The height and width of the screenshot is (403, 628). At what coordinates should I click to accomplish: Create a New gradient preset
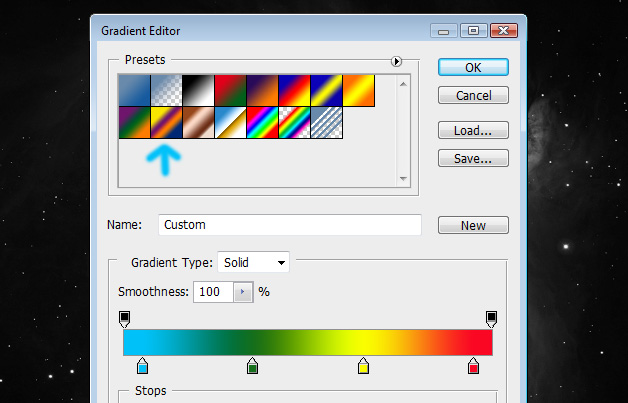473,225
